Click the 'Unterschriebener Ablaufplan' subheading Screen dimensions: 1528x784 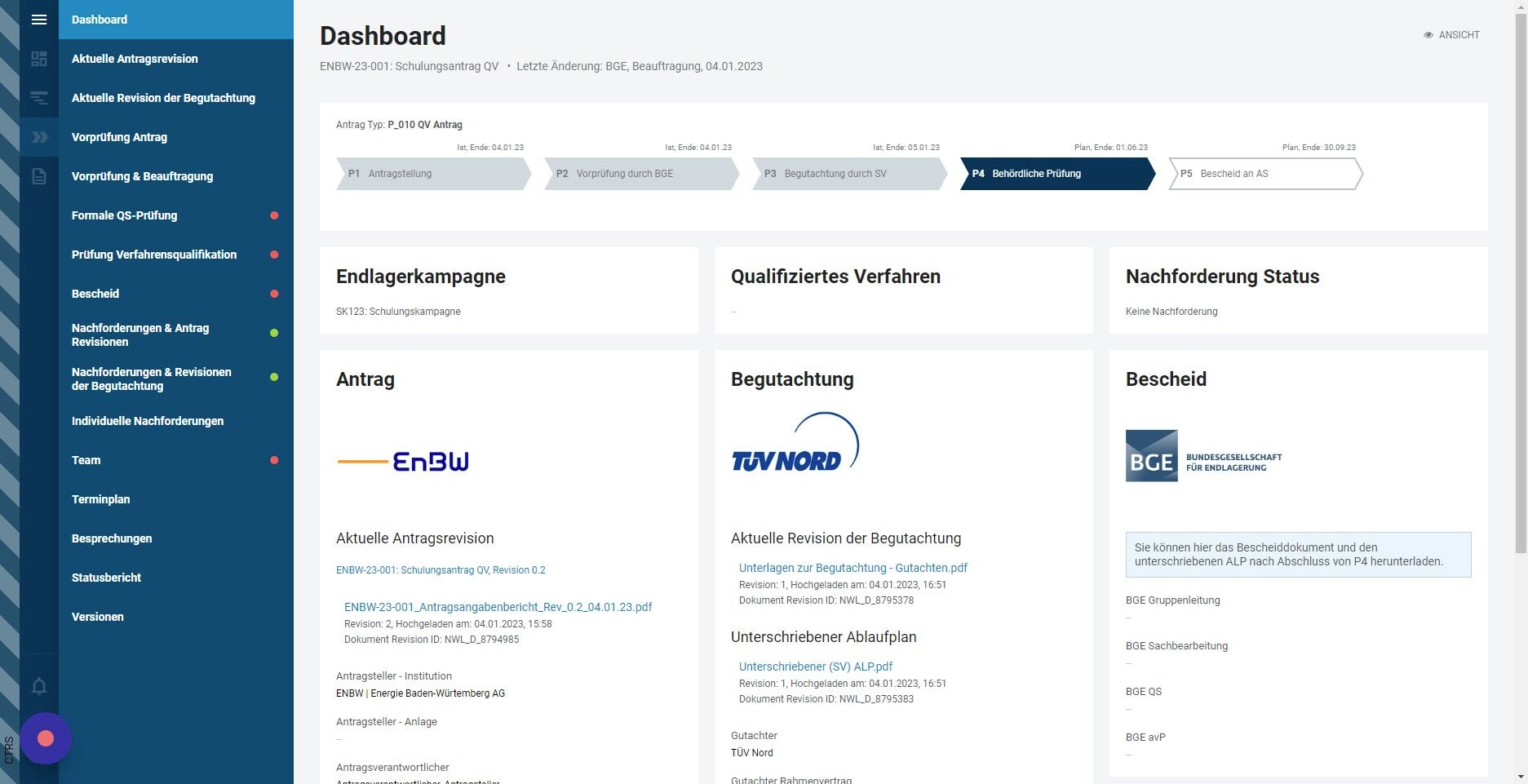click(x=824, y=637)
